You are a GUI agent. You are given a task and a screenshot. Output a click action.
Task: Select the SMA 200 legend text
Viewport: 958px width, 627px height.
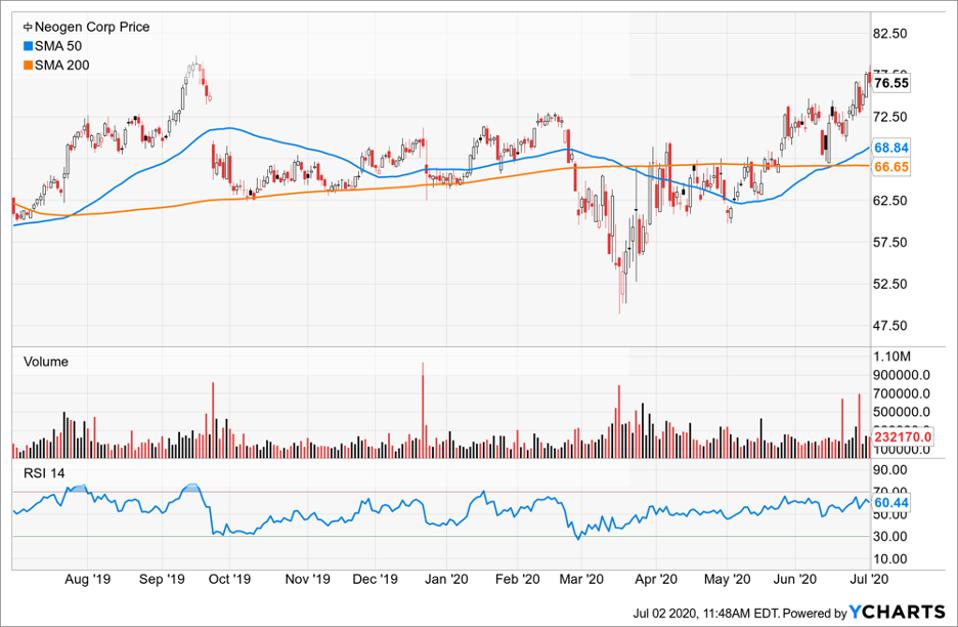[x=62, y=65]
